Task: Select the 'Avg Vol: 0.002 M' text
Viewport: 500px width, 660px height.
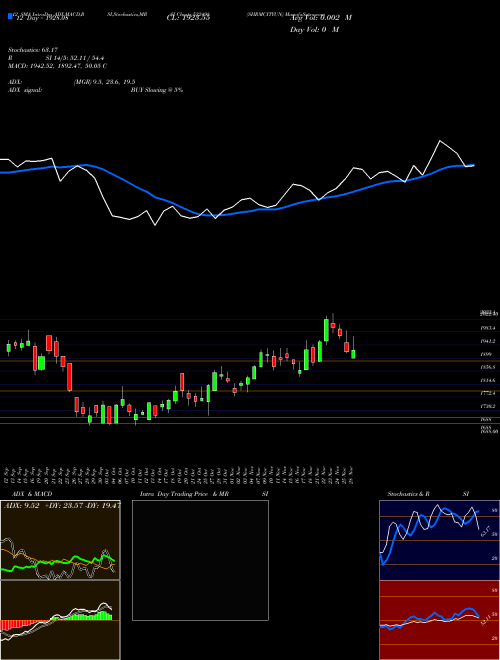Action: click(x=321, y=18)
